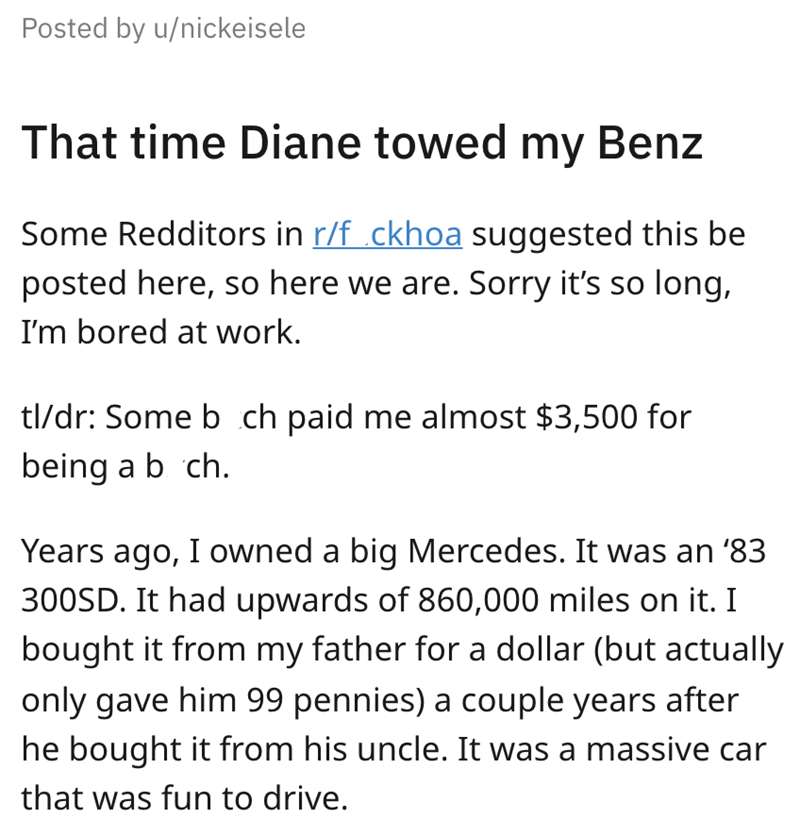Click the post title about Diane towing Benz
The height and width of the screenshot is (836, 800).
[x=361, y=143]
